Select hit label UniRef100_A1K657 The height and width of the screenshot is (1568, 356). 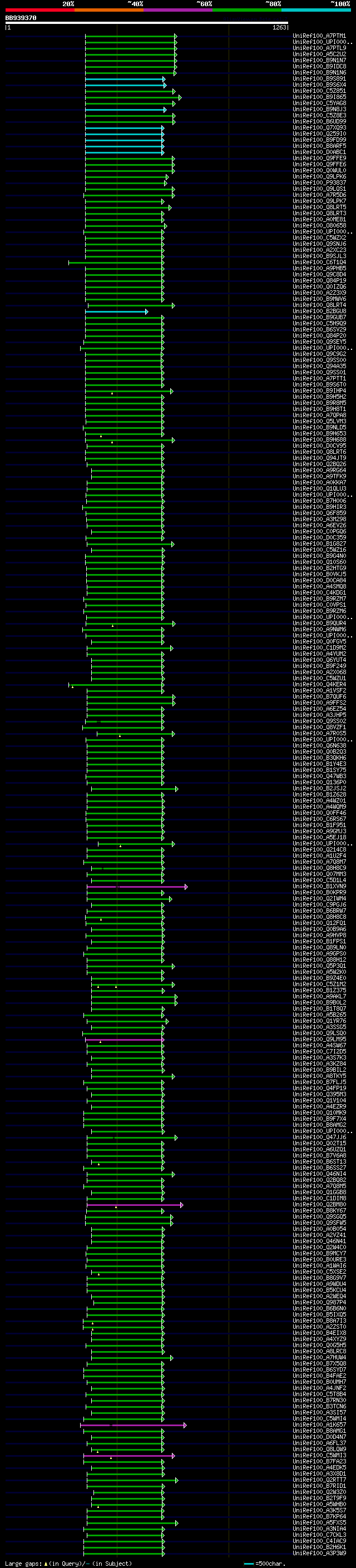pyautogui.click(x=319, y=1424)
